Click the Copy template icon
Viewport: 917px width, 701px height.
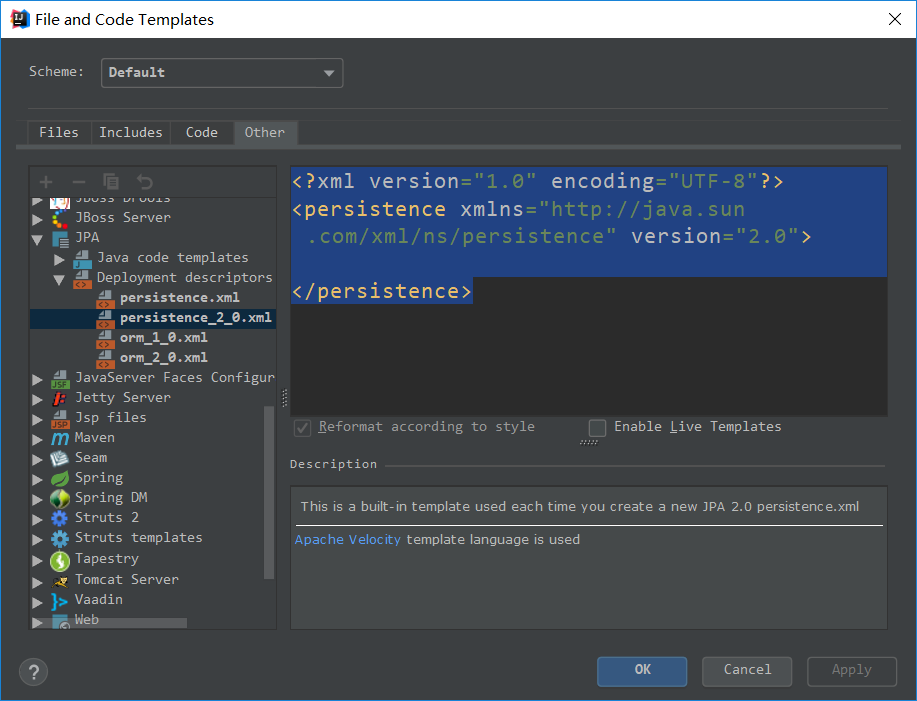tap(112, 181)
